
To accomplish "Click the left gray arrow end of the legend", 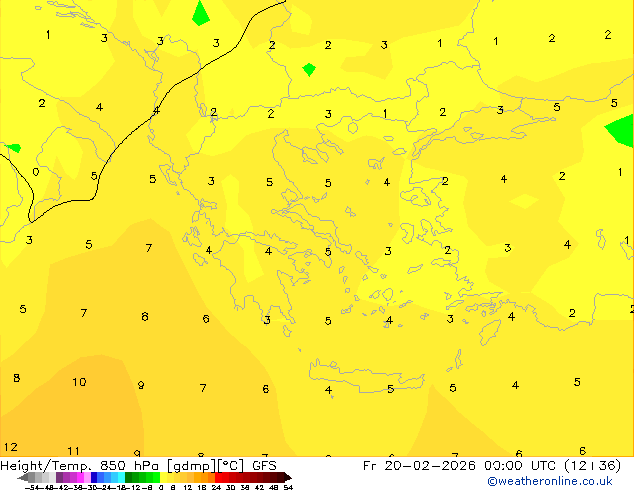I will click(x=23, y=477).
